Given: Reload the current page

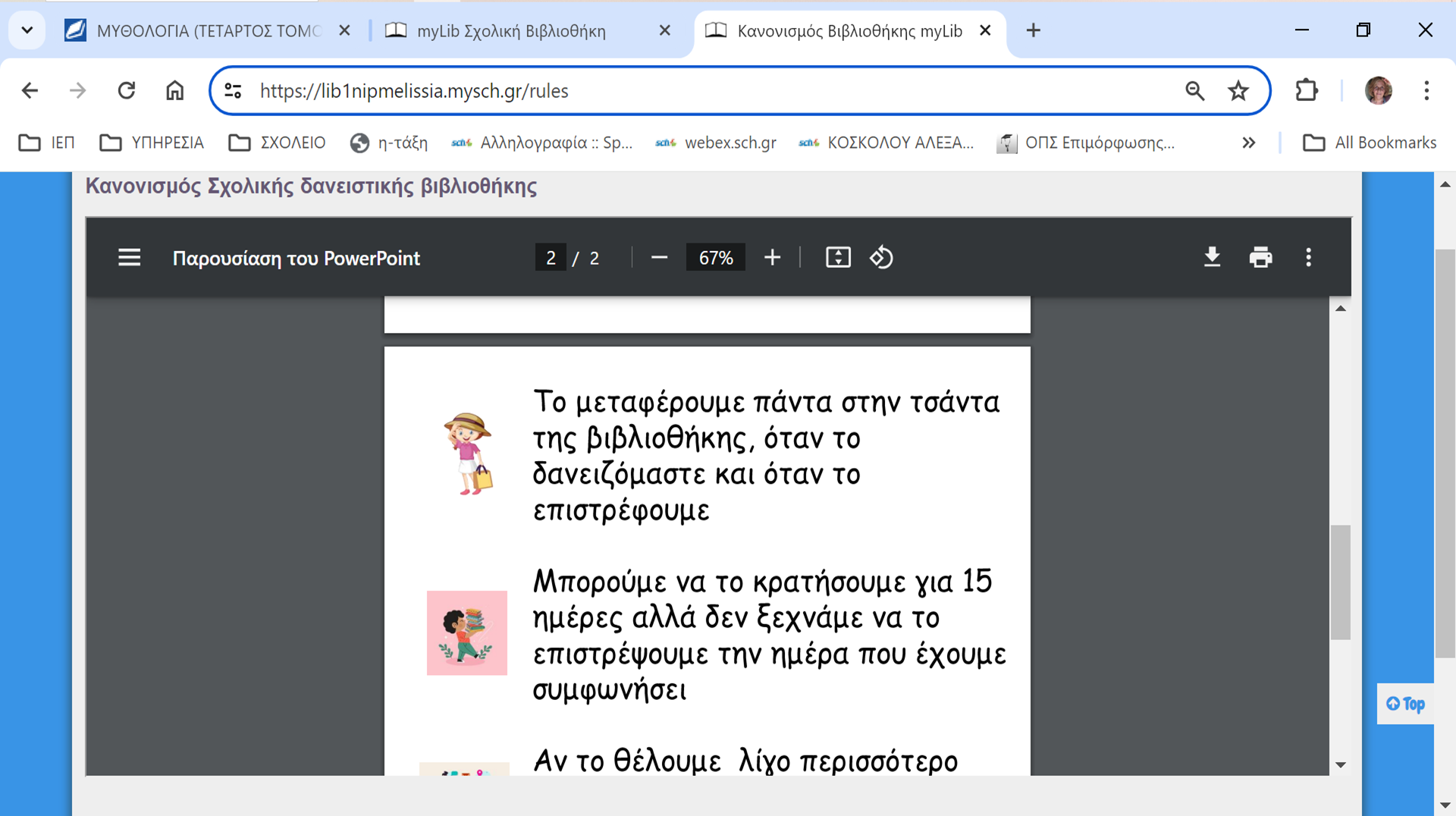Looking at the screenshot, I should 127,91.
